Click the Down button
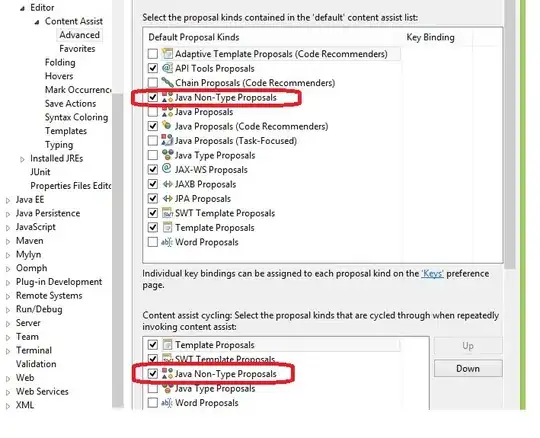 tap(468, 368)
